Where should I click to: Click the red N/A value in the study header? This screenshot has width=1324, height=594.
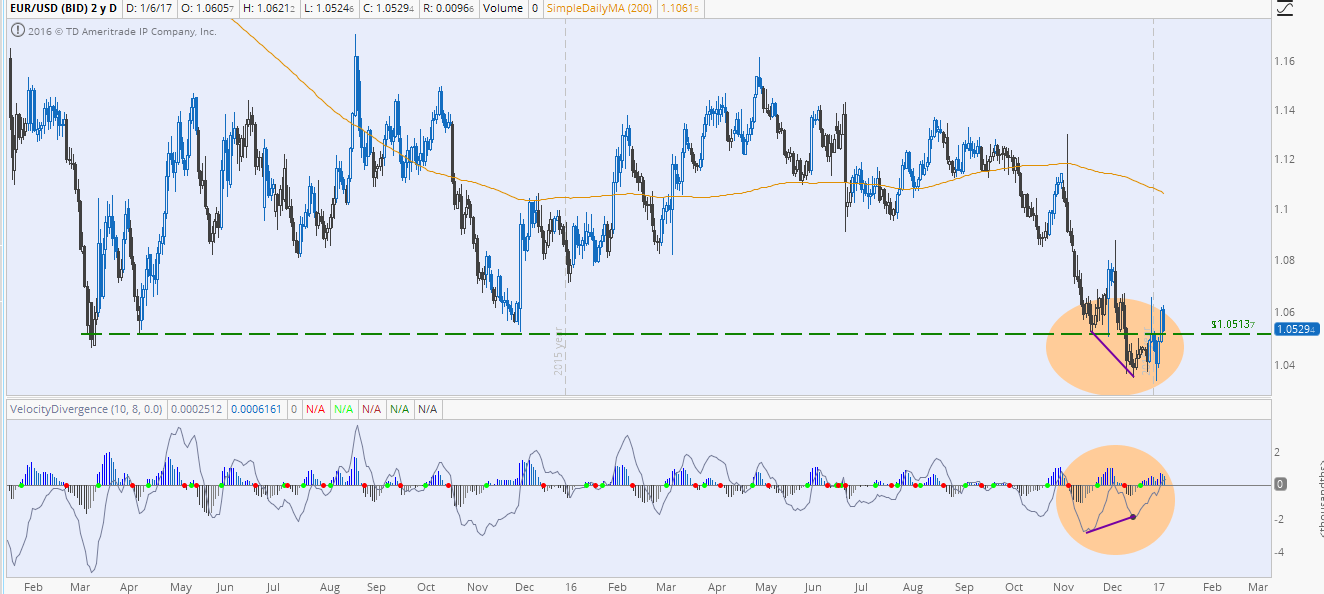314,409
